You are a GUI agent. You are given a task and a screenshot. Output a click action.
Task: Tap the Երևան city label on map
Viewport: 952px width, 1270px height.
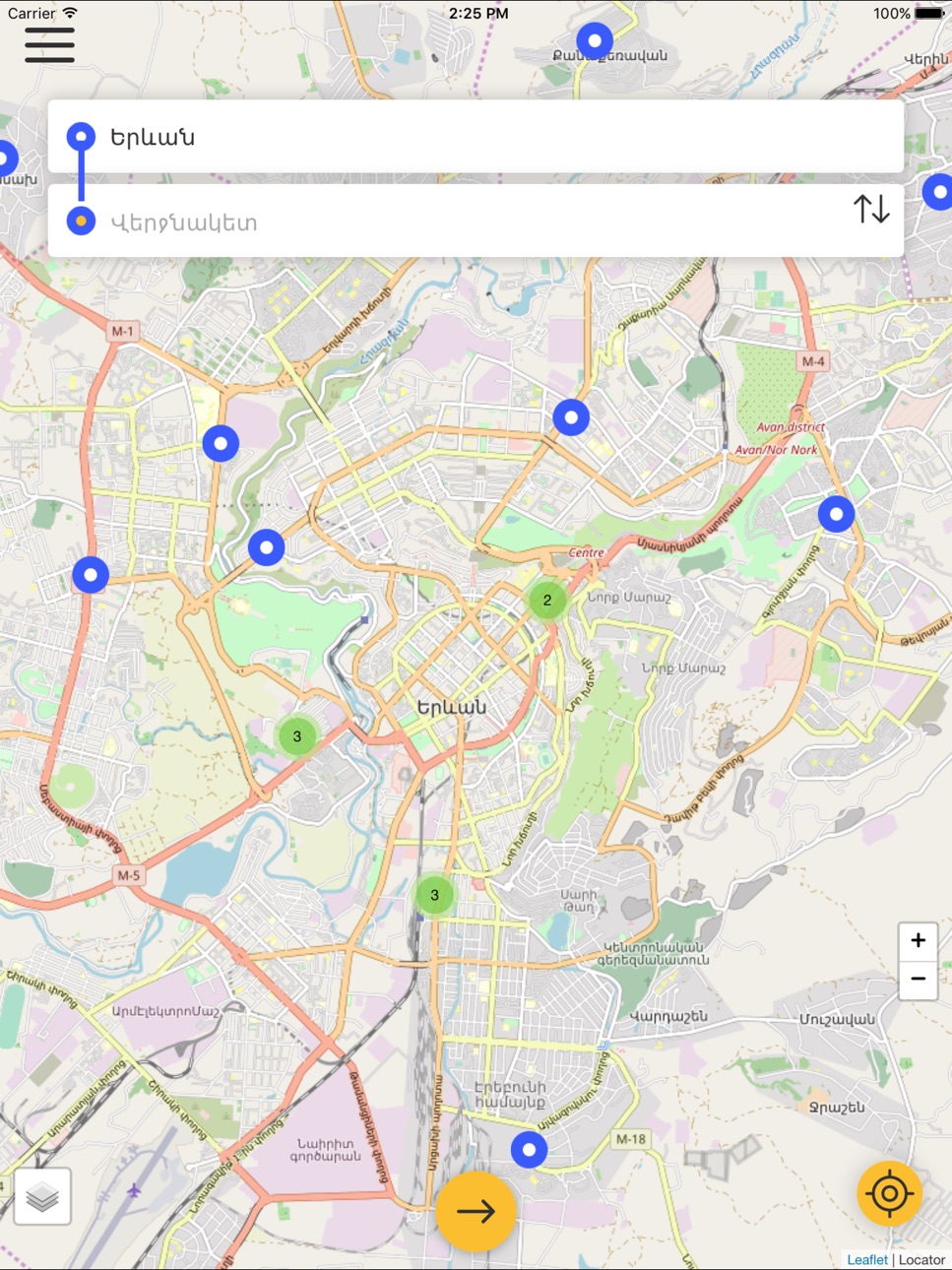451,707
